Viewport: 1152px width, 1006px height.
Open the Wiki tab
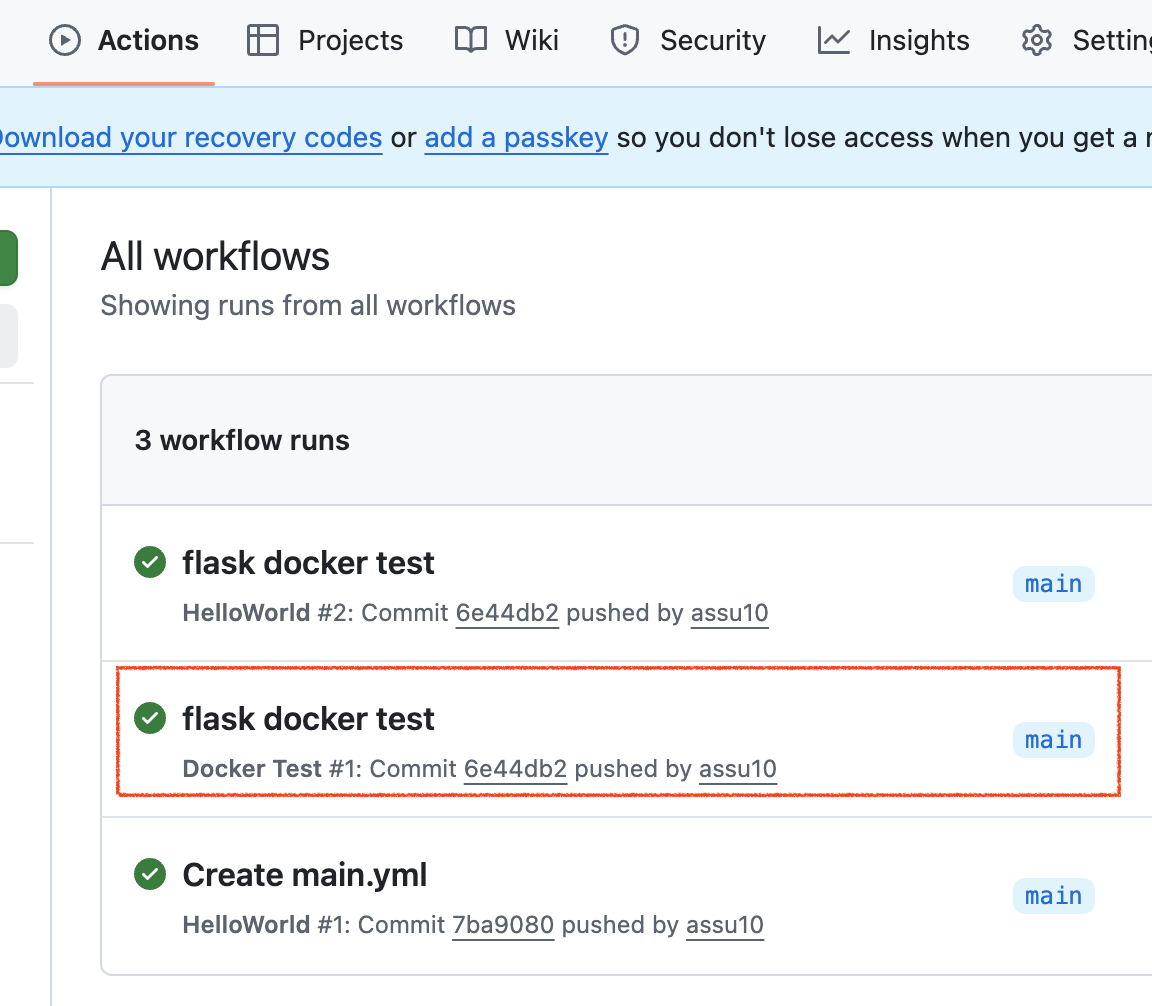coord(531,40)
